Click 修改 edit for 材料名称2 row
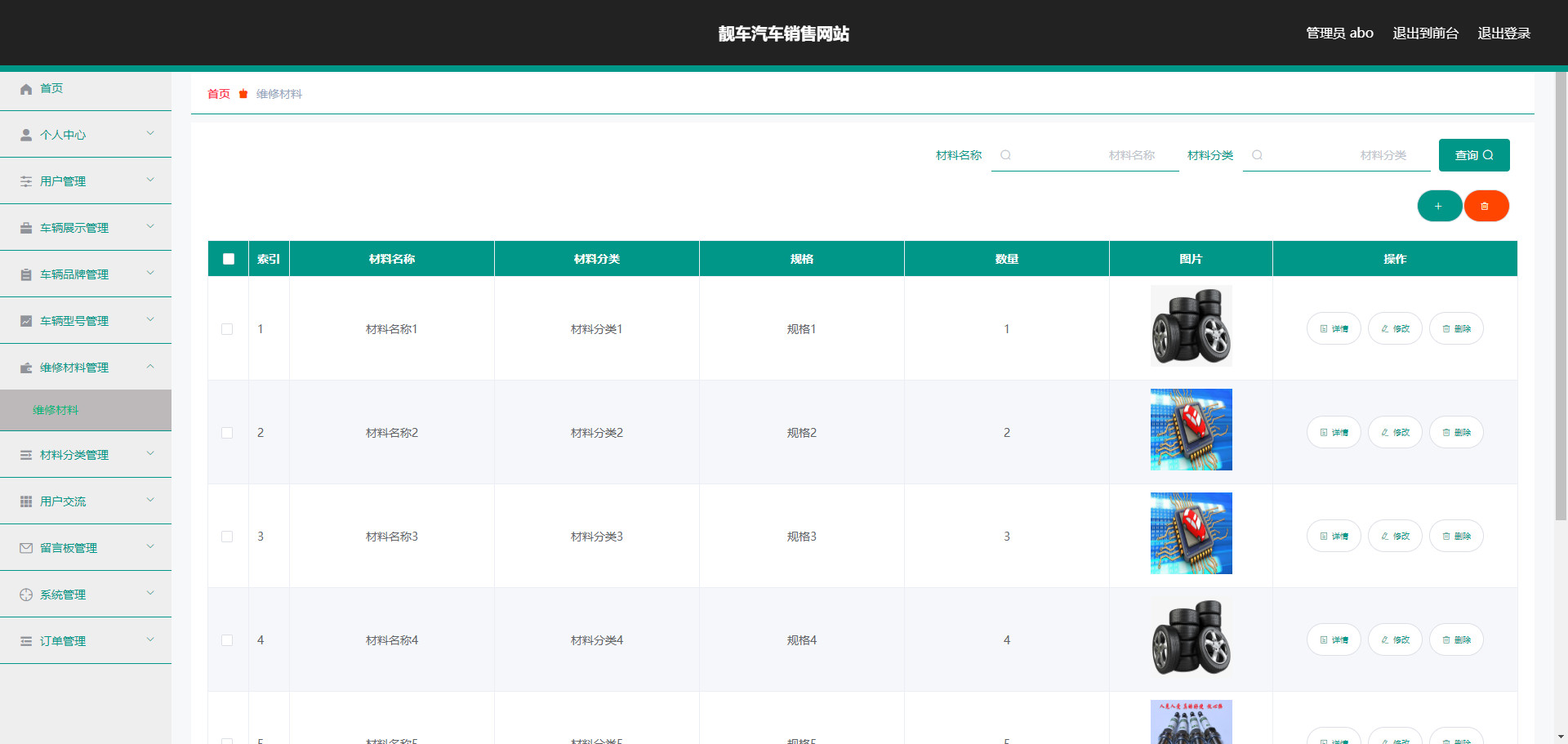The width and height of the screenshot is (1568, 744). (x=1395, y=432)
